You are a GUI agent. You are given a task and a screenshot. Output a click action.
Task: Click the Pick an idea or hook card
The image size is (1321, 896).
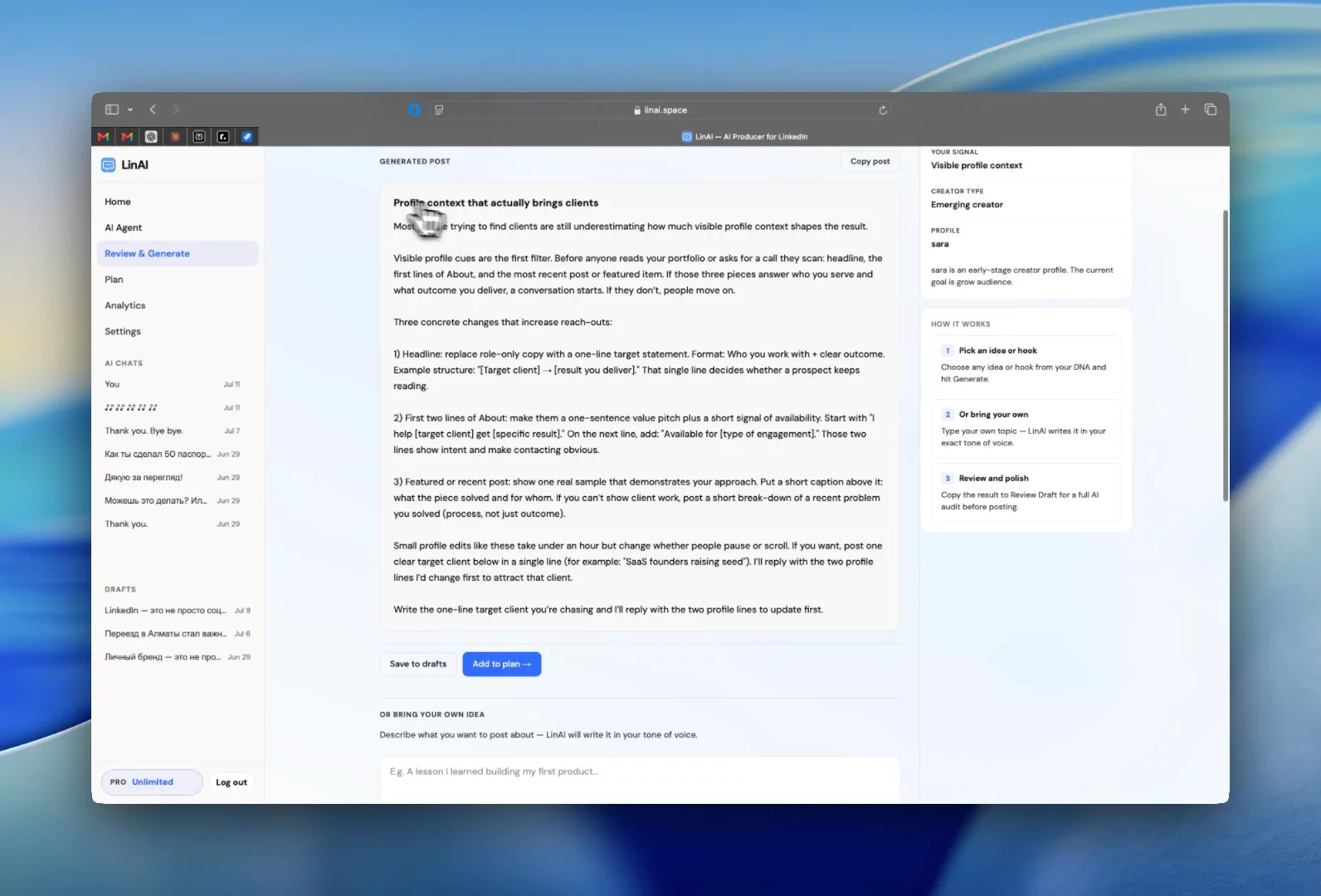1026,364
